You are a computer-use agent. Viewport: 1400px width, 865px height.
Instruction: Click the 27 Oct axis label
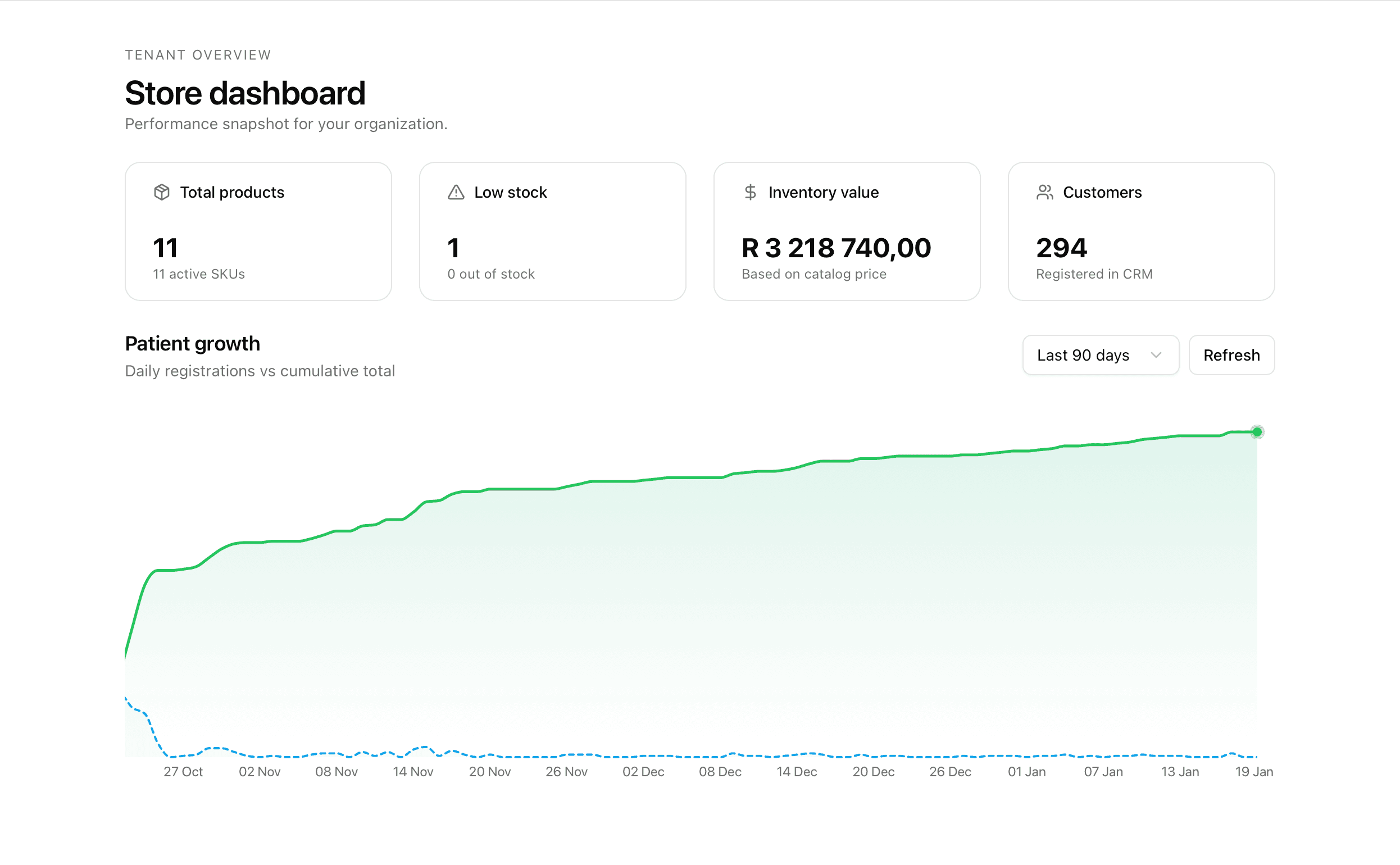pos(184,771)
